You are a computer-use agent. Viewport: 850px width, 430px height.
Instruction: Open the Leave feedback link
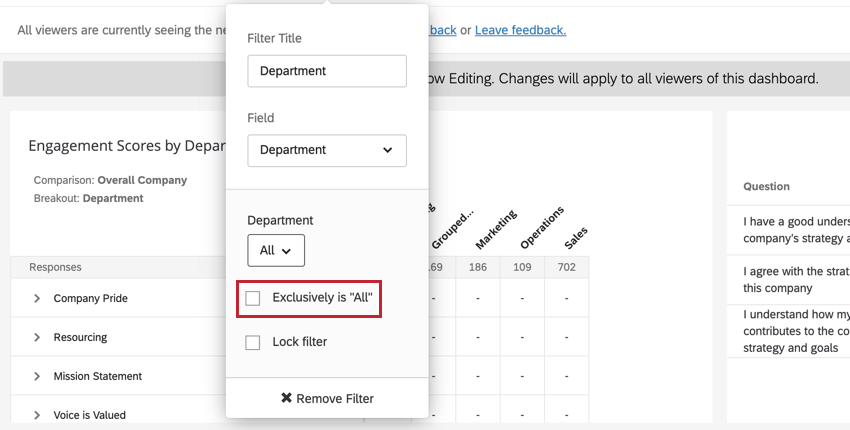(x=520, y=30)
